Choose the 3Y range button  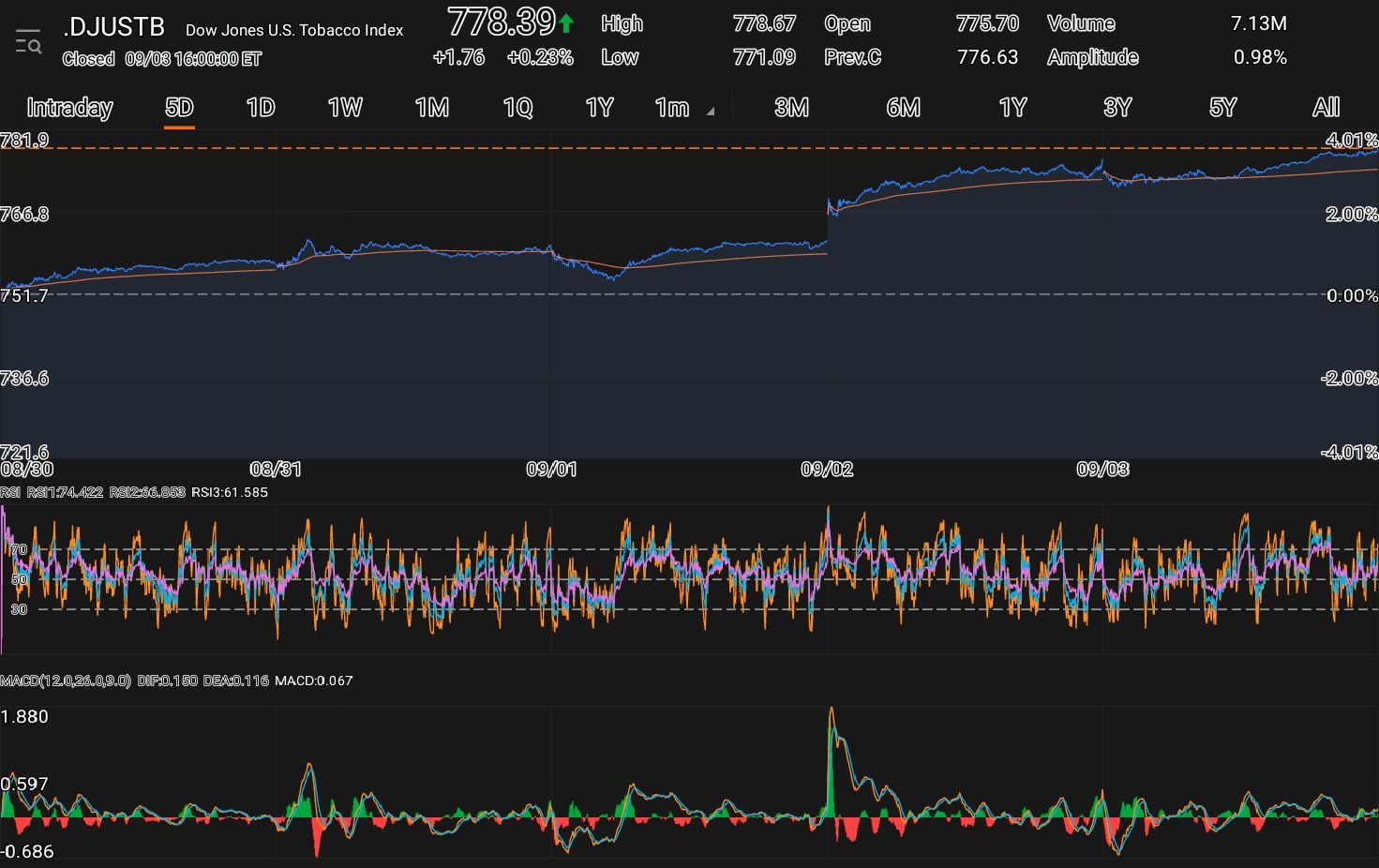tap(1117, 108)
